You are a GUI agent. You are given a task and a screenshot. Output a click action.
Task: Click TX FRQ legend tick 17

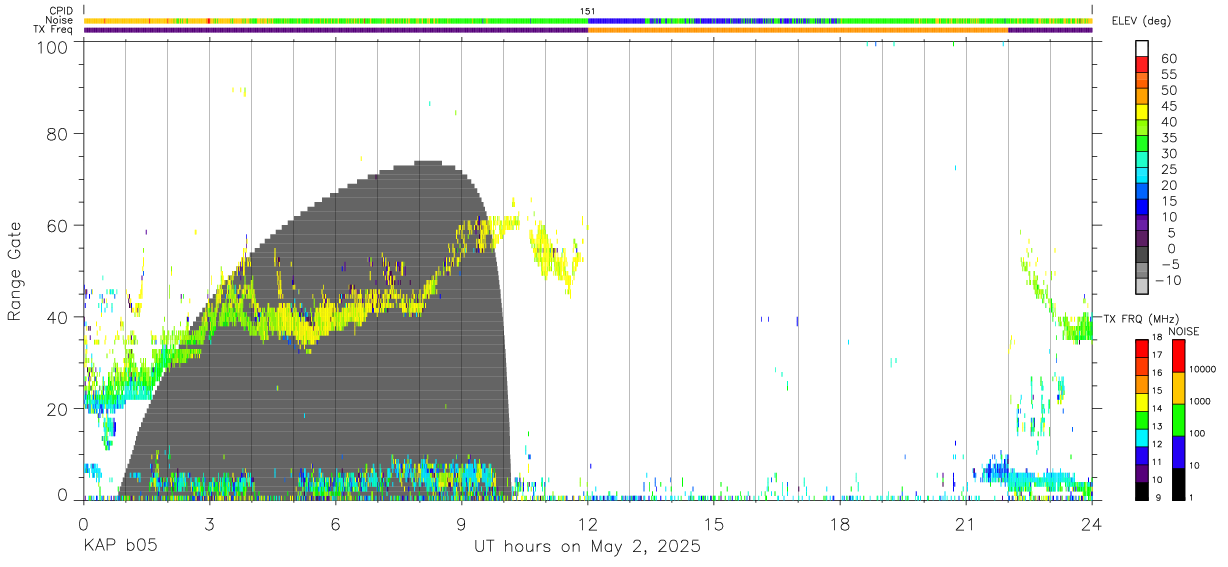tap(1157, 355)
